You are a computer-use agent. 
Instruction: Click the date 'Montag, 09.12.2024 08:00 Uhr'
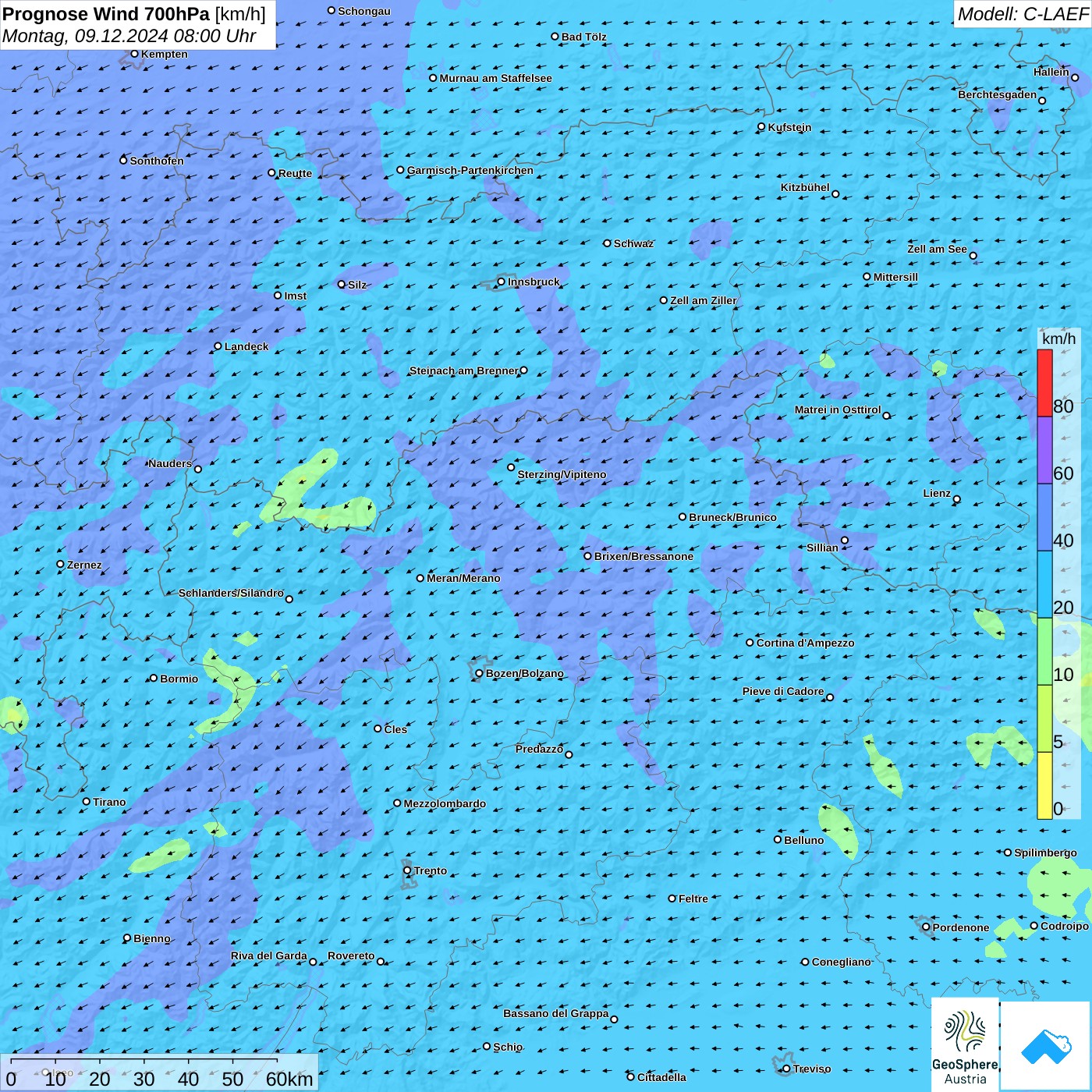click(x=129, y=36)
